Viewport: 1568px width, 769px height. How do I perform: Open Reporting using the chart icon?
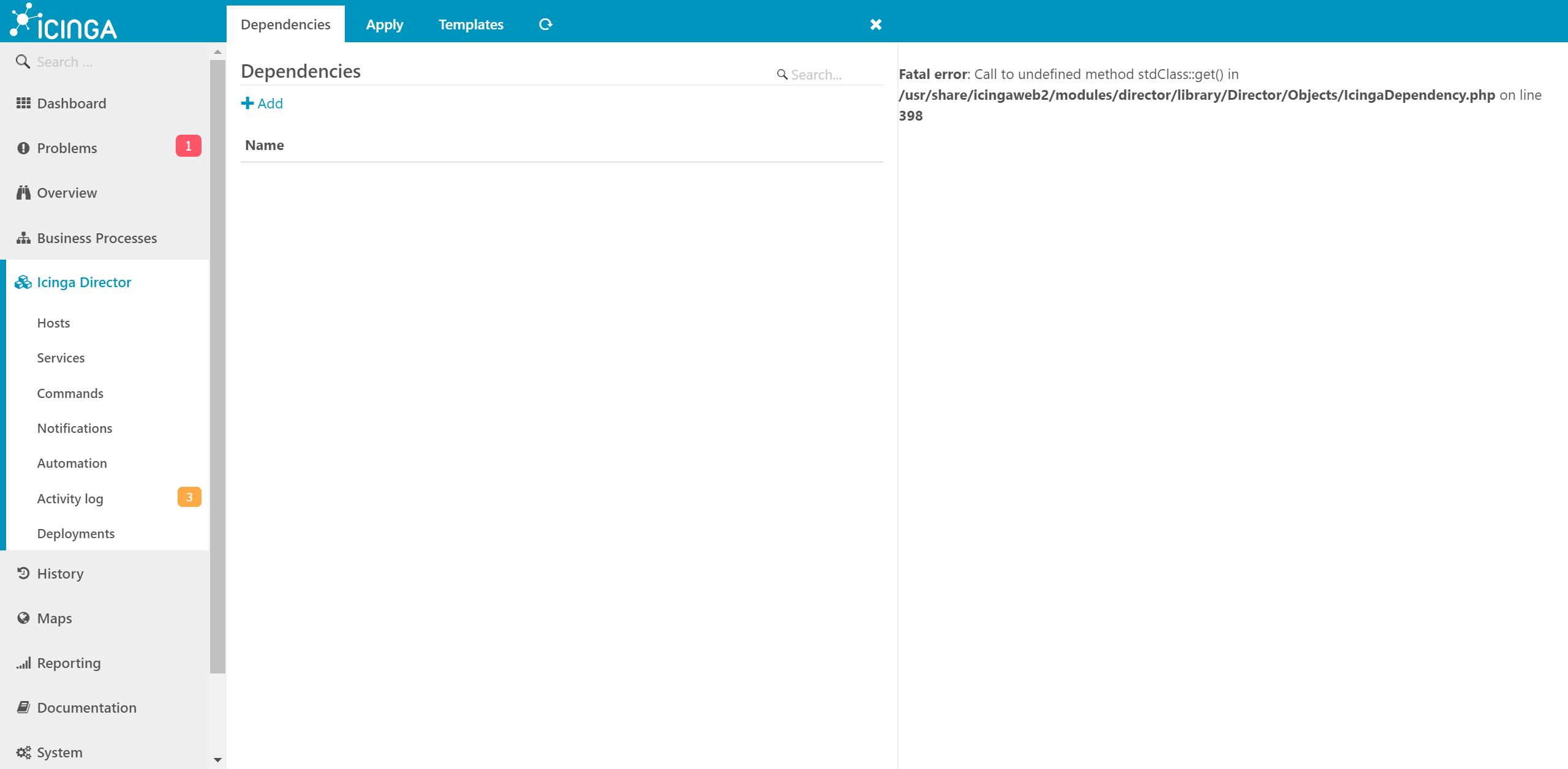23,662
